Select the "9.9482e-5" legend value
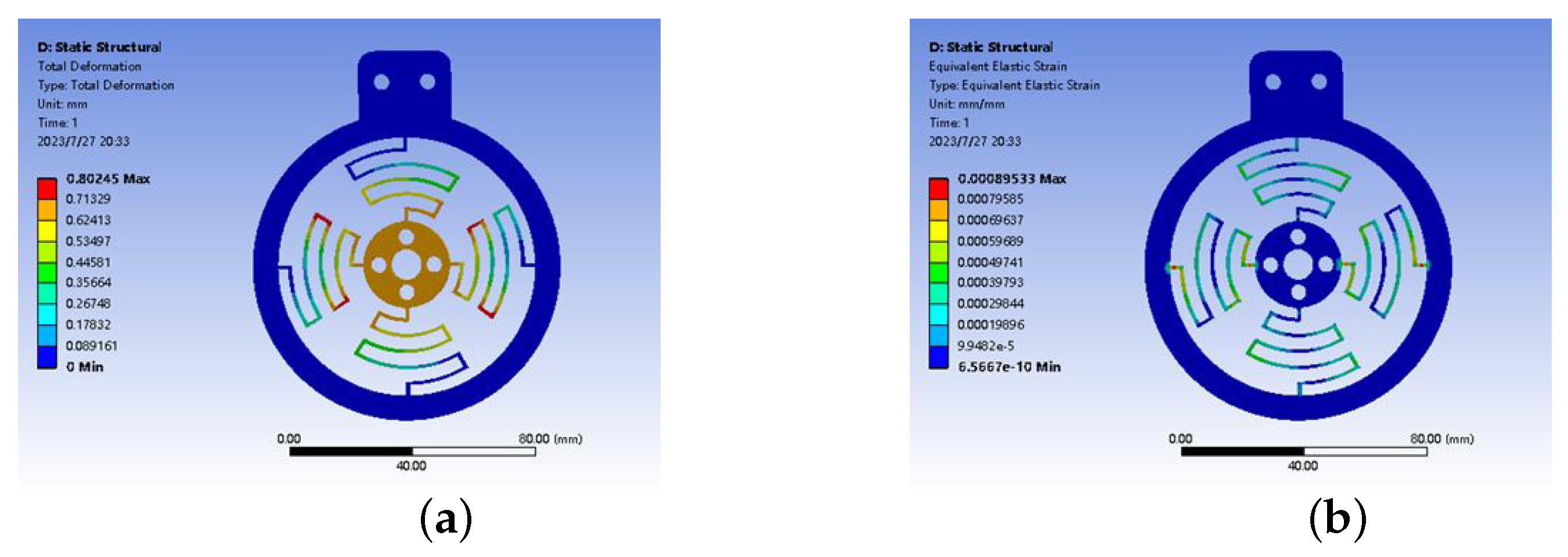The width and height of the screenshot is (1568, 557). tap(986, 346)
